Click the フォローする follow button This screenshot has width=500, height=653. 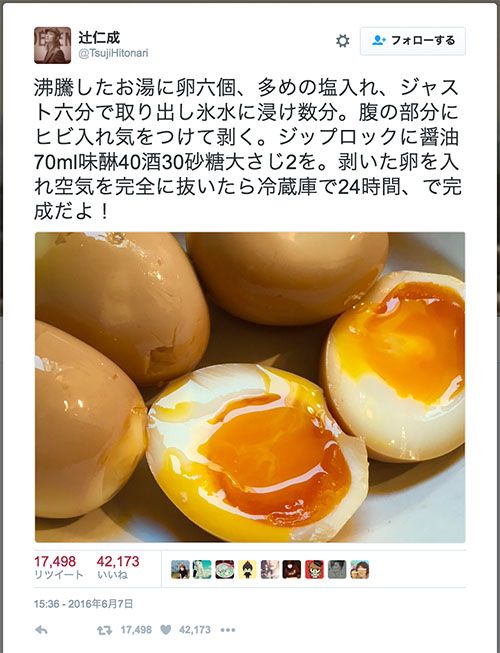(413, 41)
